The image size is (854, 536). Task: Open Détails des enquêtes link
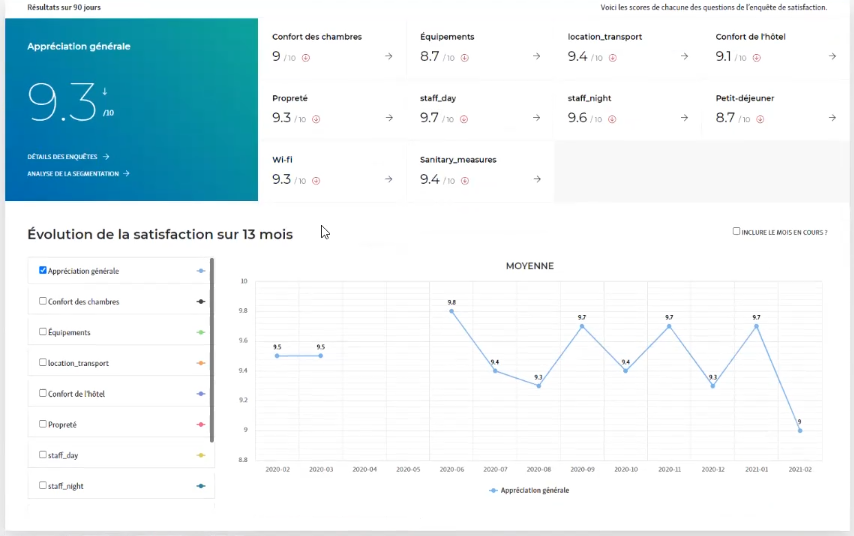click(68, 157)
